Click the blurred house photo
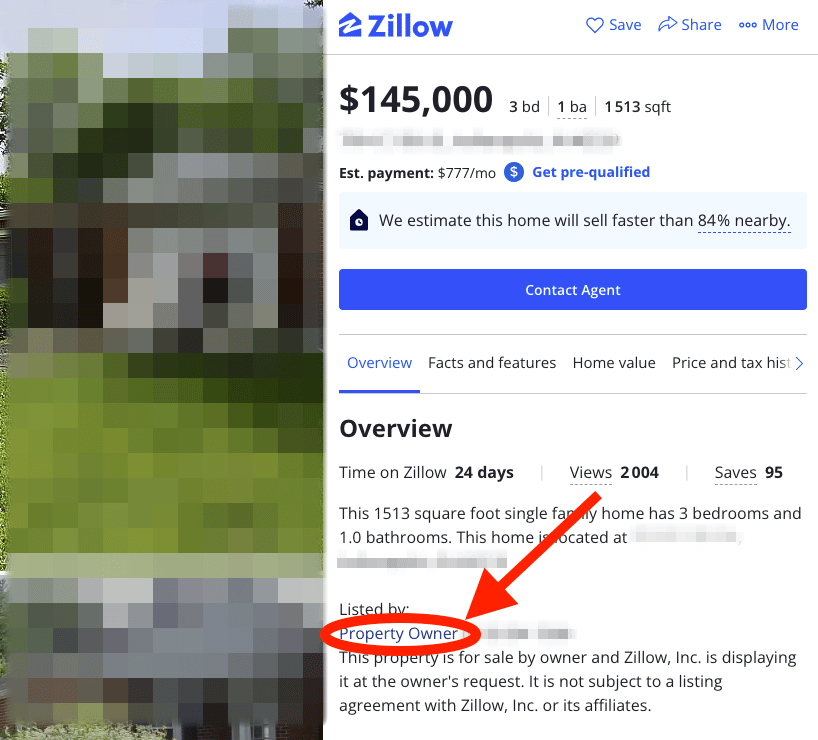This screenshot has width=818, height=740. pyautogui.click(x=162, y=370)
